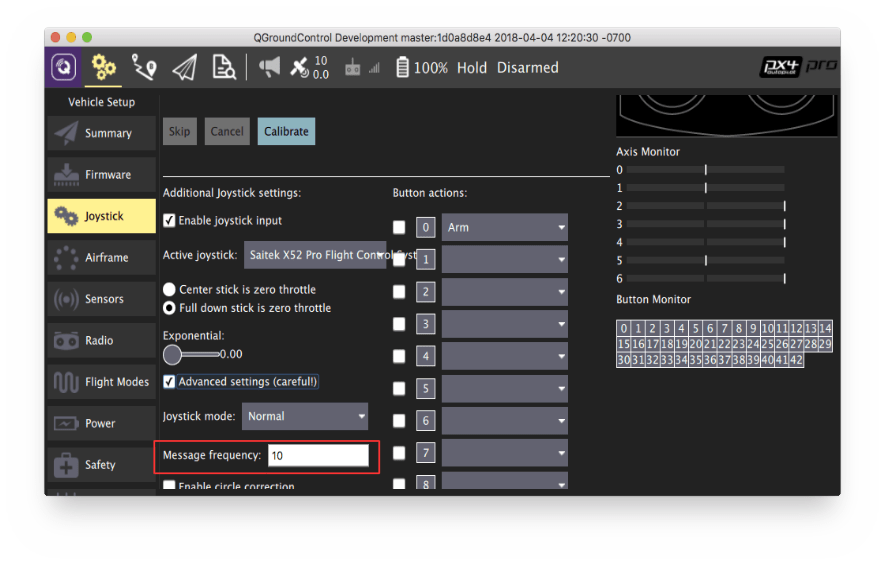This screenshot has height=566, width=886.
Task: Show GPS satellite status icon
Action: (300, 67)
